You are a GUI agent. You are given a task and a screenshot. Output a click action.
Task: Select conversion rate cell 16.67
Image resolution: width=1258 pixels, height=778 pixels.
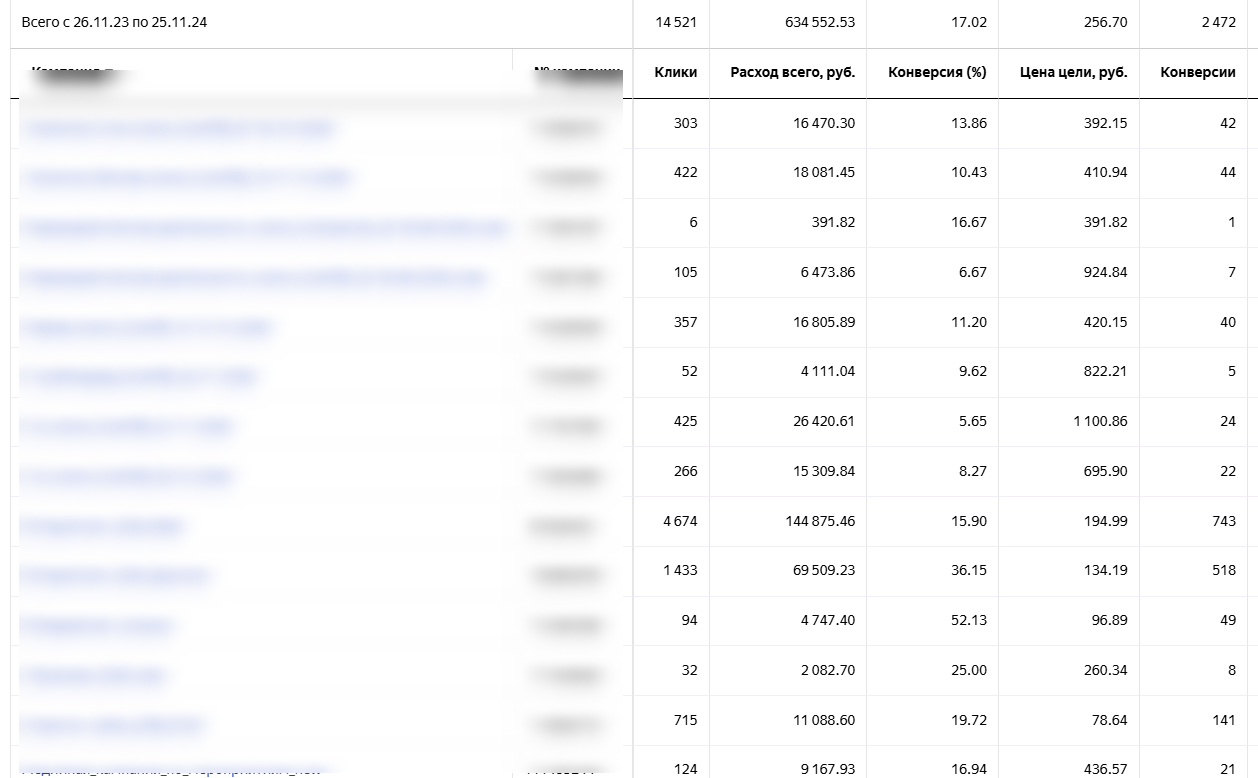pos(969,222)
